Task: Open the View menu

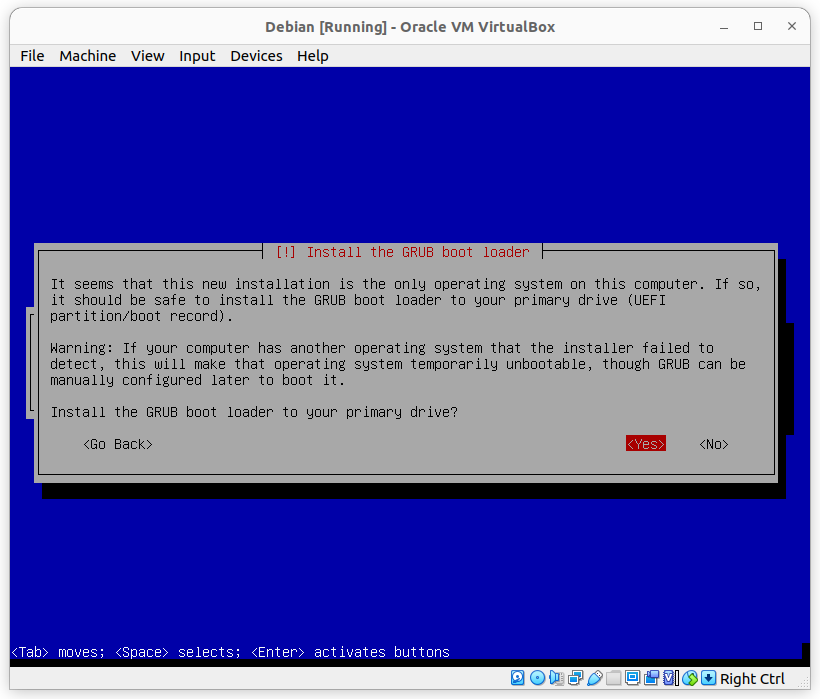Action: [x=147, y=56]
